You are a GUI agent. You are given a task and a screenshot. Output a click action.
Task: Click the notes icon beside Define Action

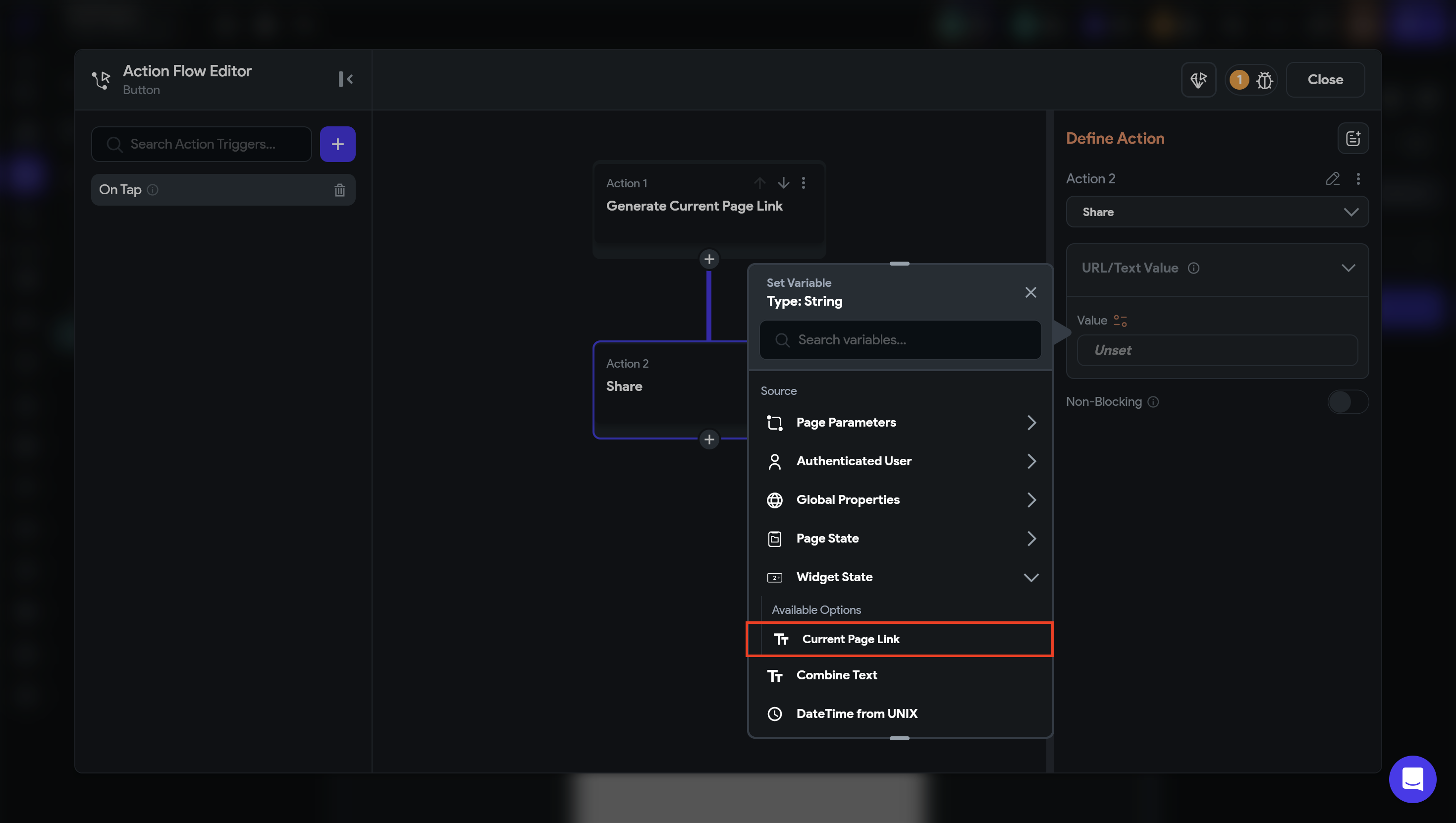(x=1352, y=138)
